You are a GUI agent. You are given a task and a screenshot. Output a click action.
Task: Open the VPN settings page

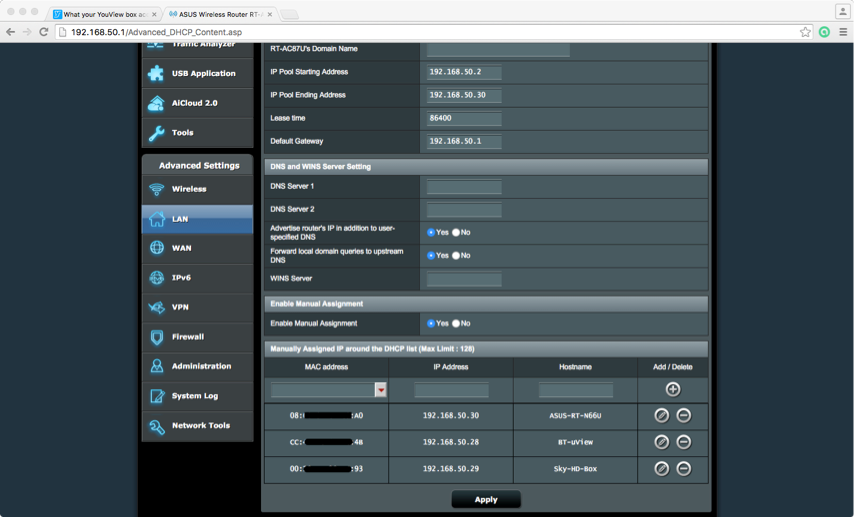point(197,307)
